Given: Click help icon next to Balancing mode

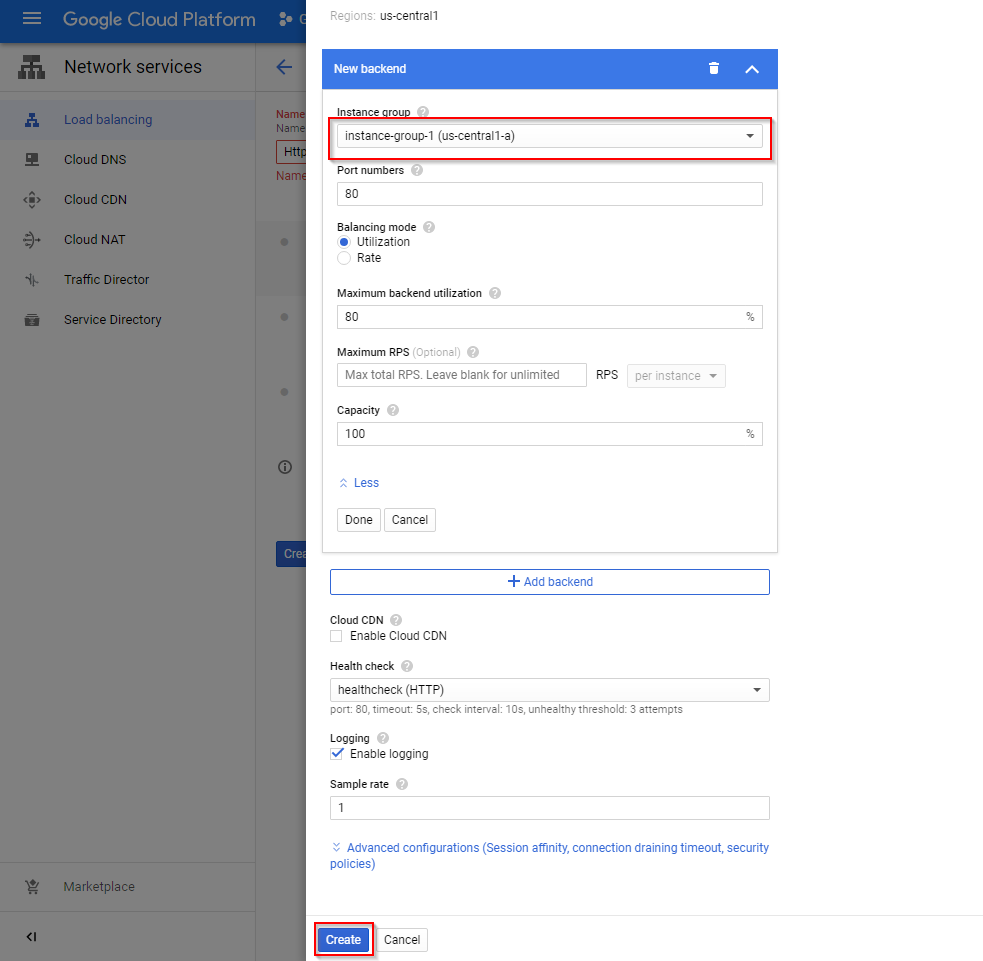Looking at the screenshot, I should [429, 228].
